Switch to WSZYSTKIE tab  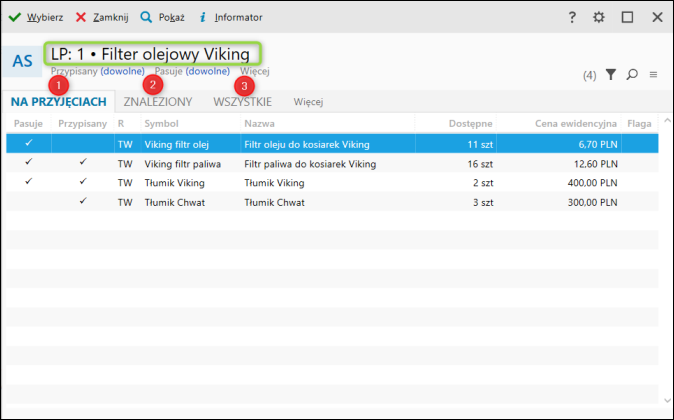[242, 102]
